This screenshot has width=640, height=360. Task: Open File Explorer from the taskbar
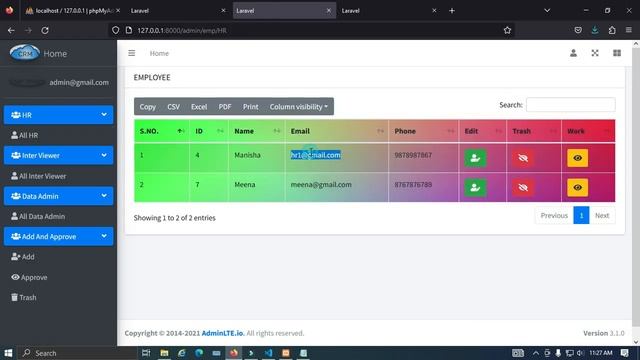point(164,353)
